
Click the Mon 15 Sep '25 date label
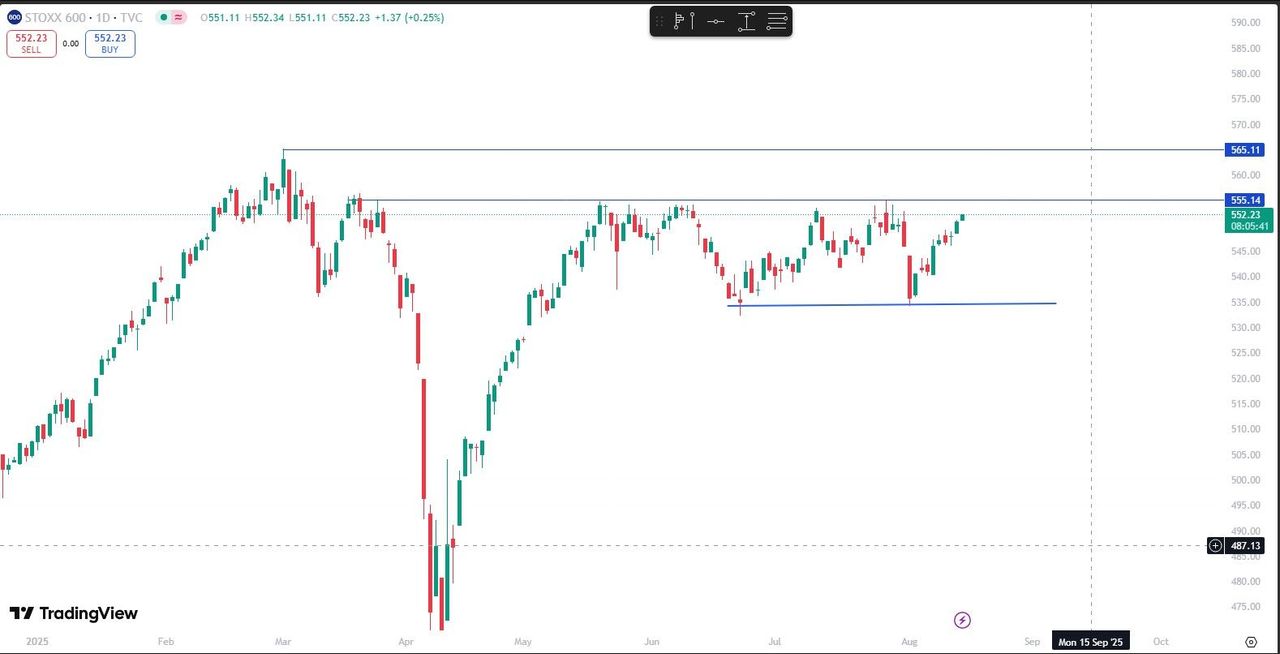click(x=1090, y=641)
